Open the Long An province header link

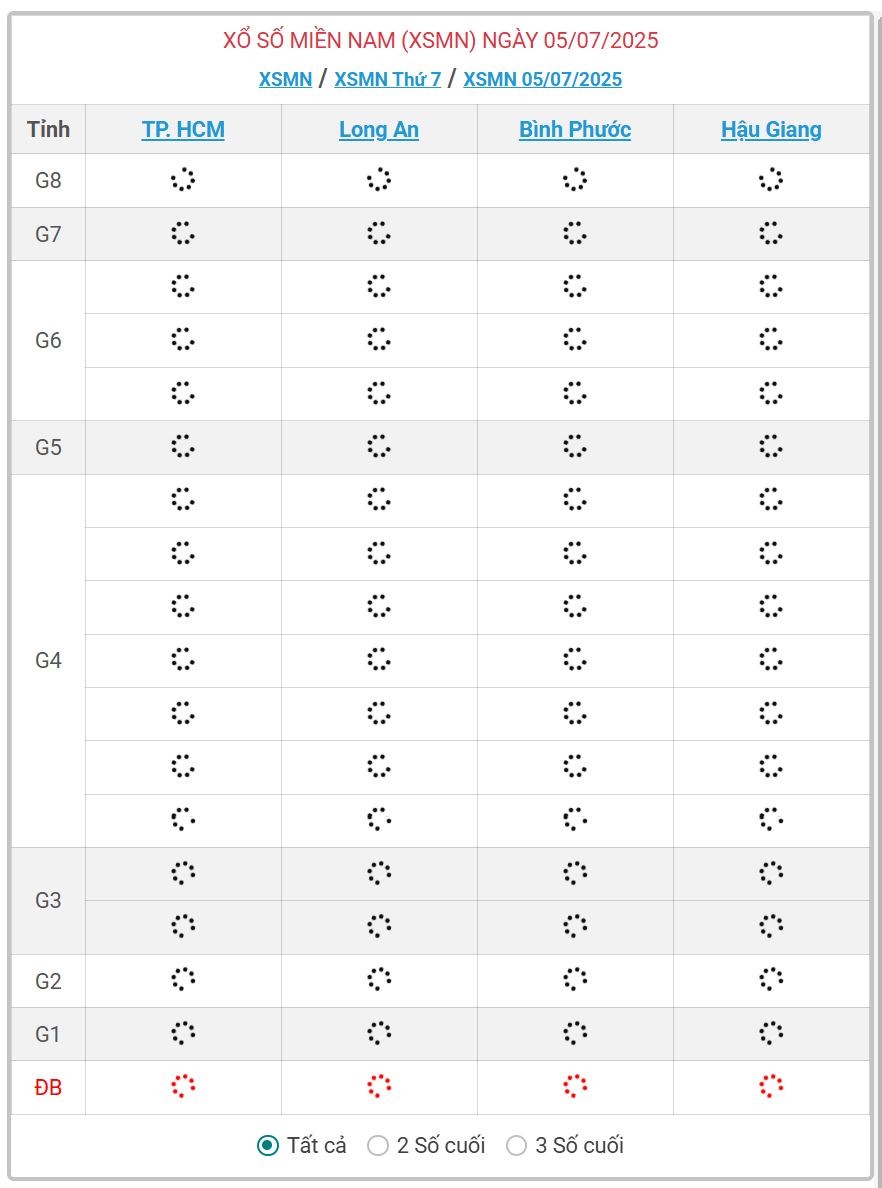(x=379, y=130)
